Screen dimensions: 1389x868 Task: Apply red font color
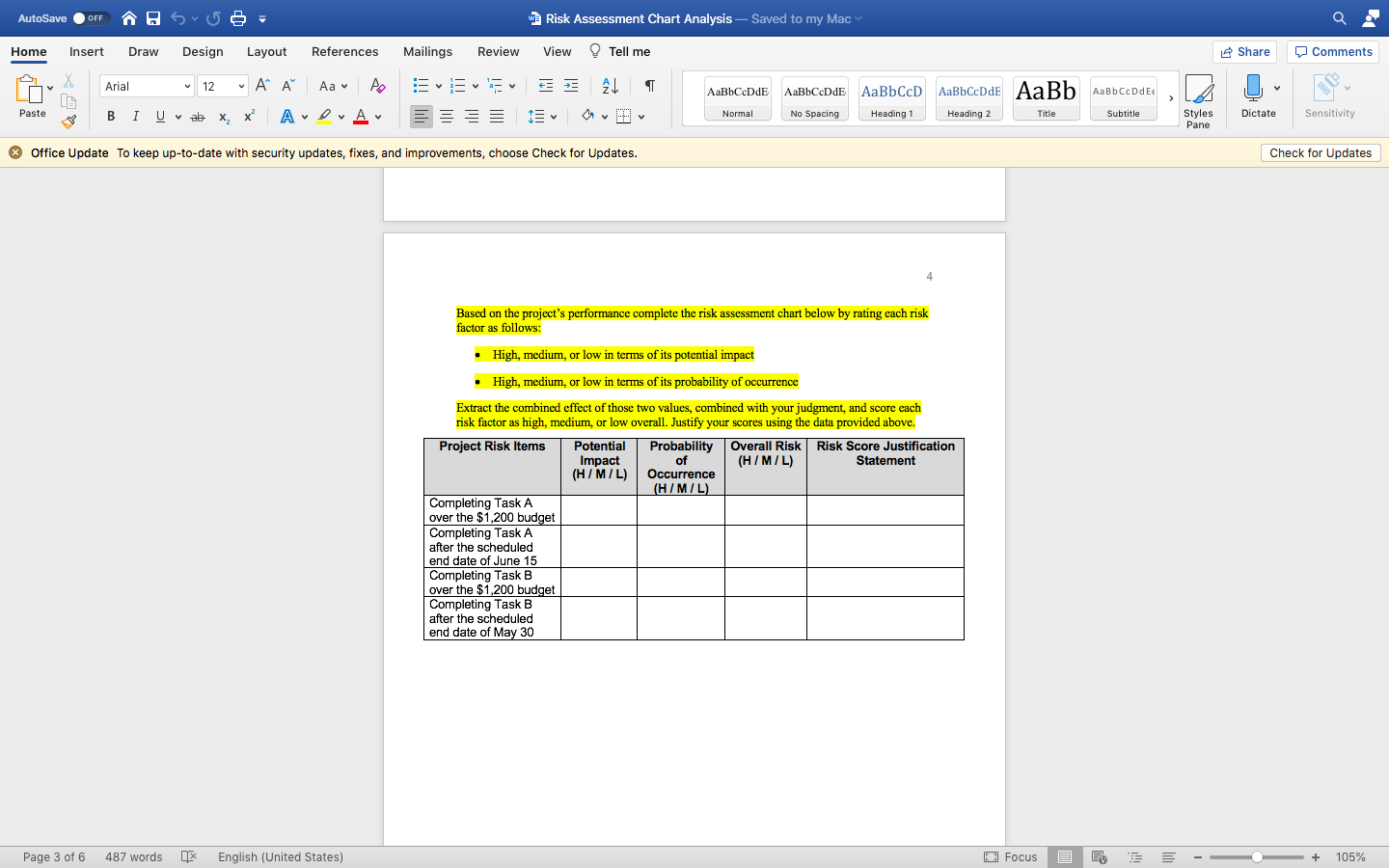point(361,117)
